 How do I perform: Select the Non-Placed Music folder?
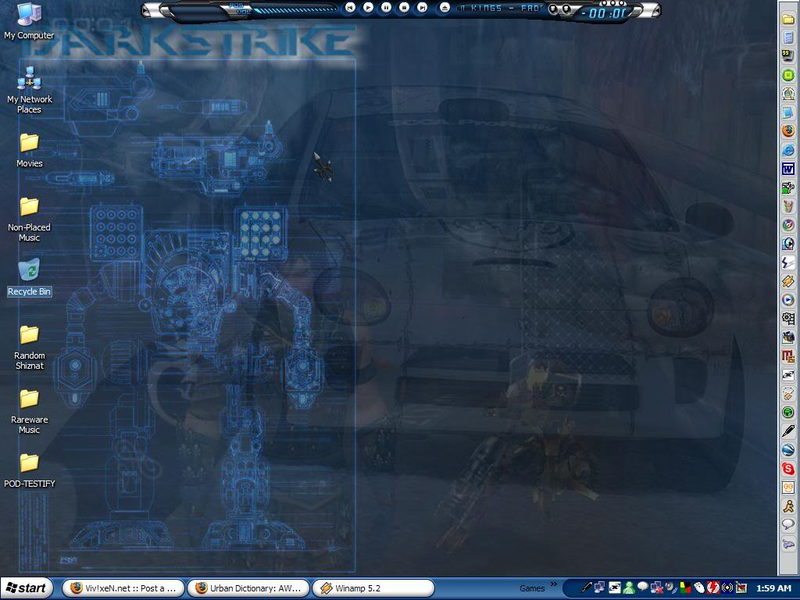coord(29,219)
